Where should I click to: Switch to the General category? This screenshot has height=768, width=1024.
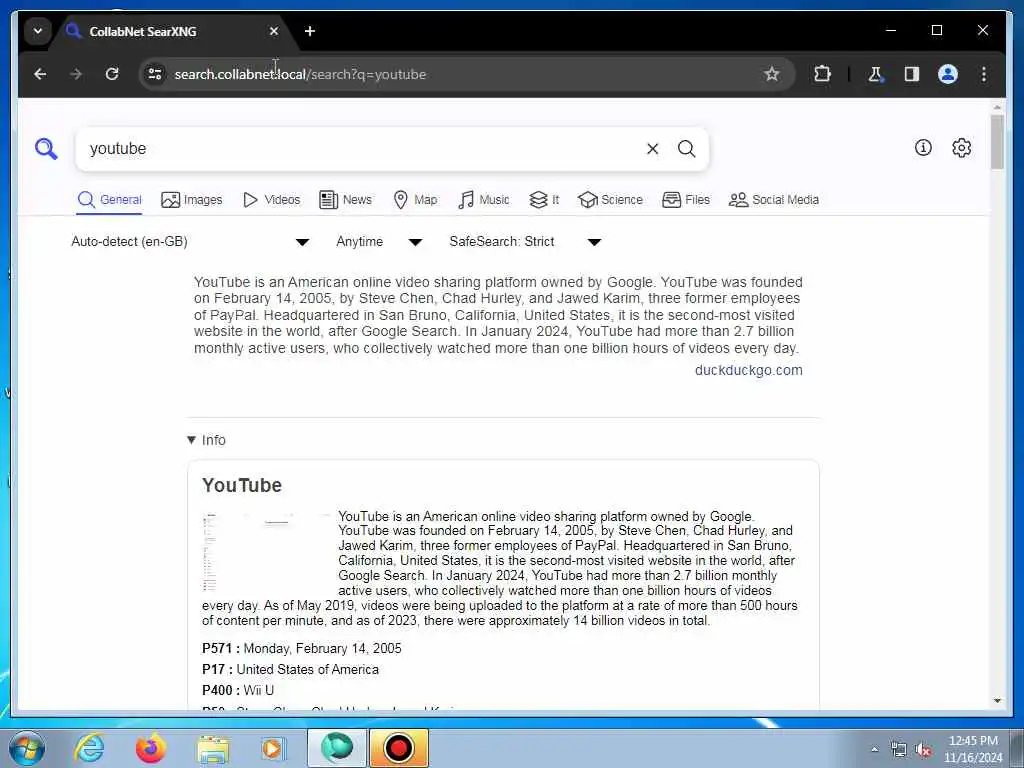[x=109, y=200]
